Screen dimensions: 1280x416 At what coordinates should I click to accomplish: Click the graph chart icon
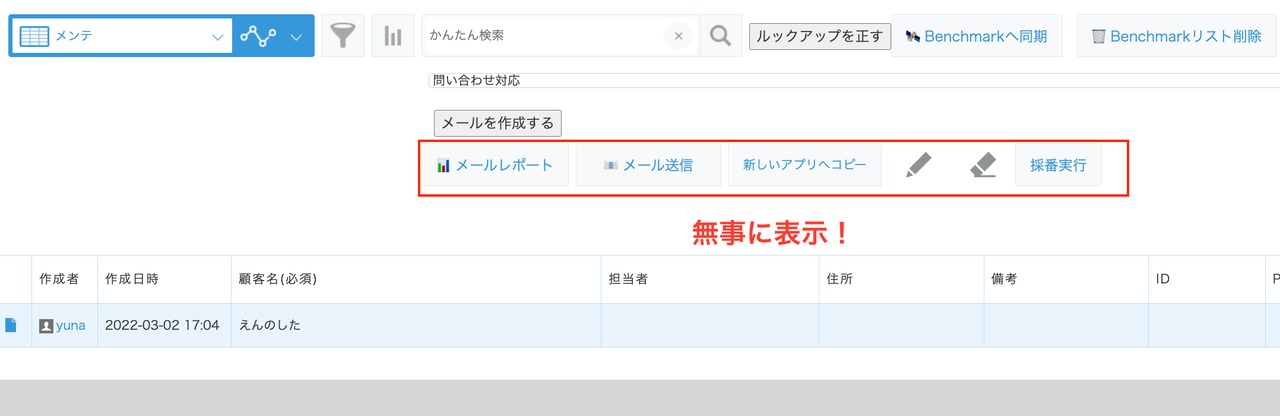[x=258, y=37]
